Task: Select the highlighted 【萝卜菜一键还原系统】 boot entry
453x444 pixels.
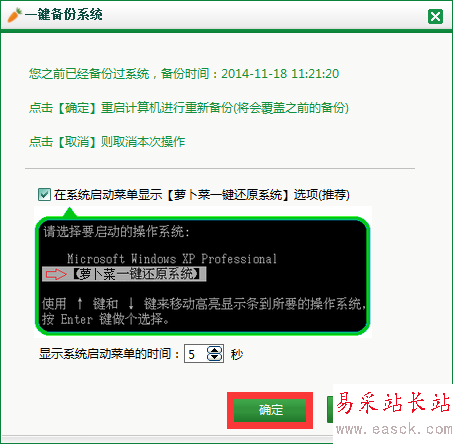Action: point(124,274)
